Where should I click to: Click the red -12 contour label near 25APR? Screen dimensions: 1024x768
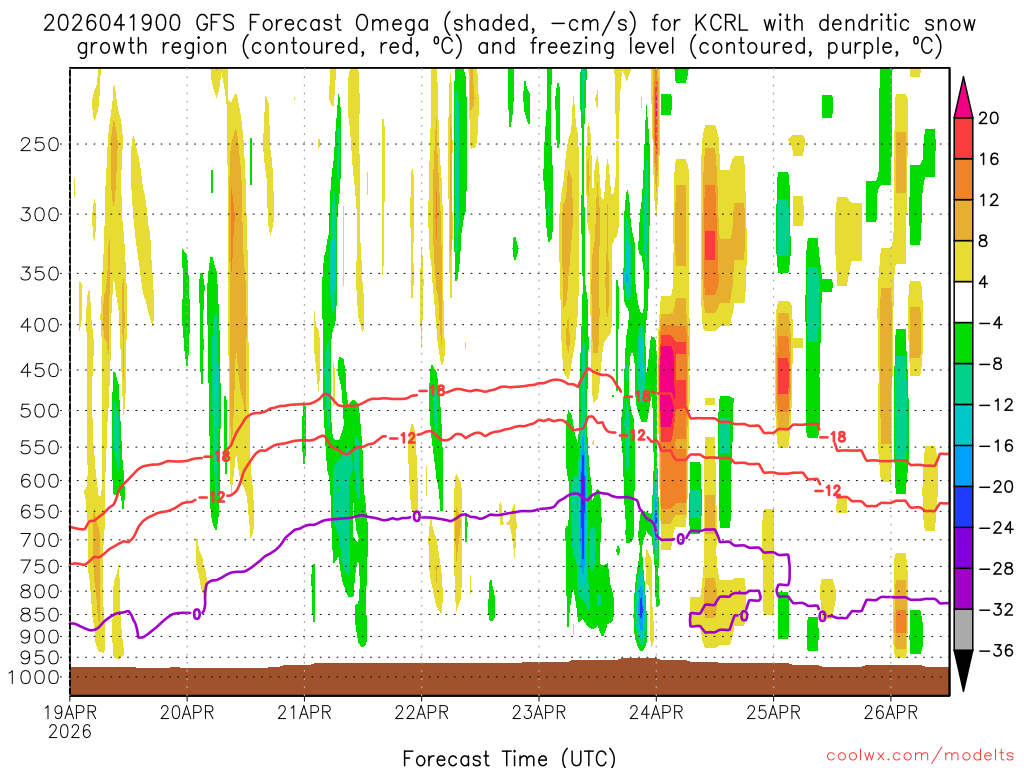coord(828,490)
